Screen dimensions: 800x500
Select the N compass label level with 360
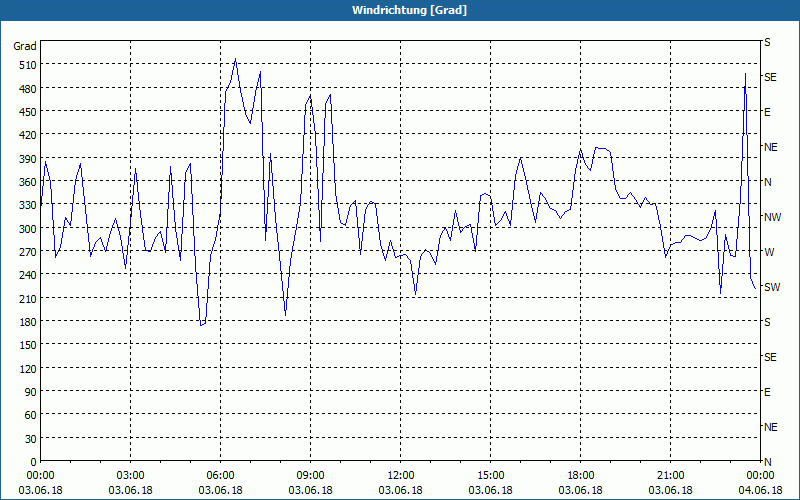click(x=768, y=182)
